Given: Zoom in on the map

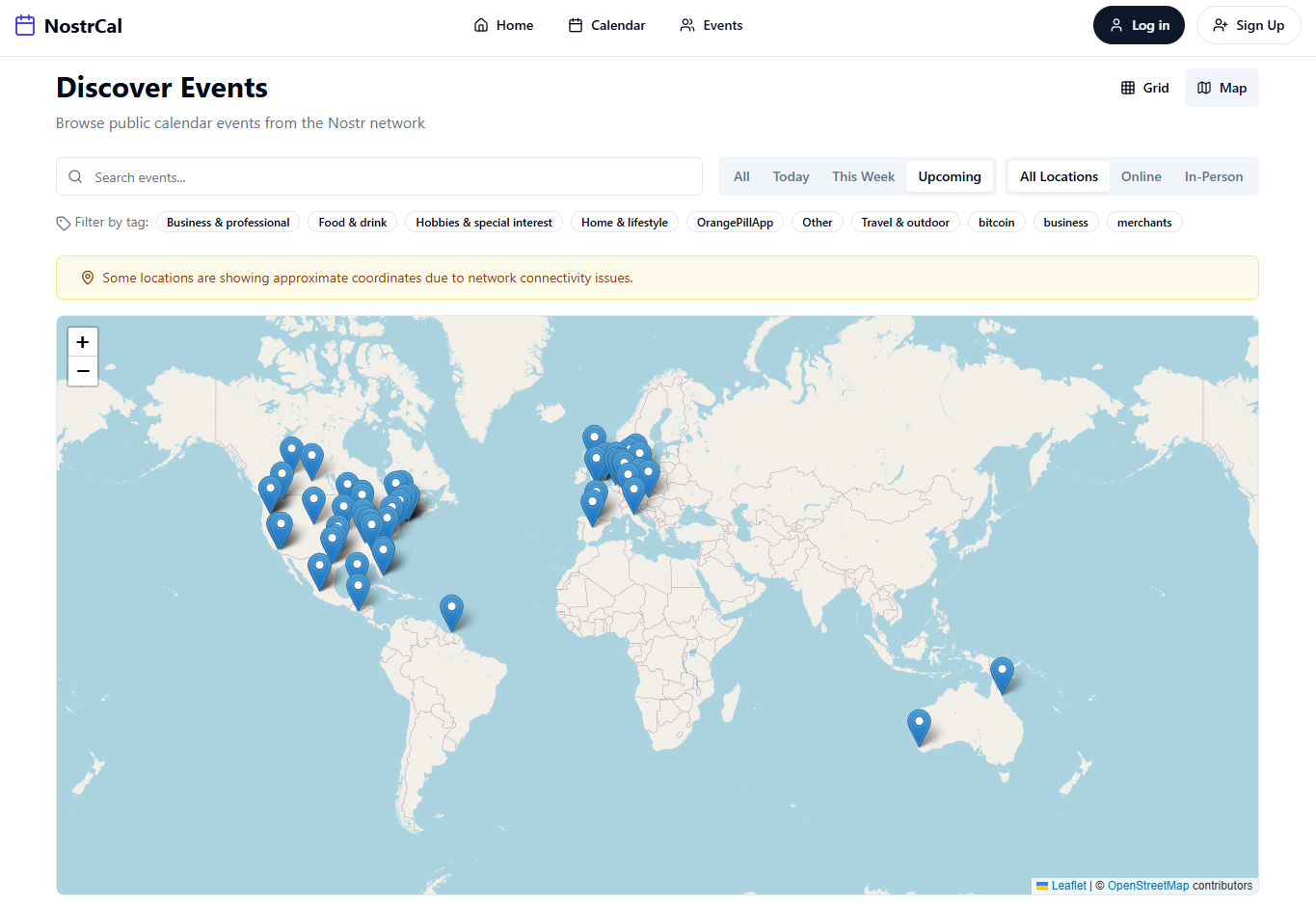Looking at the screenshot, I should pyautogui.click(x=83, y=342).
